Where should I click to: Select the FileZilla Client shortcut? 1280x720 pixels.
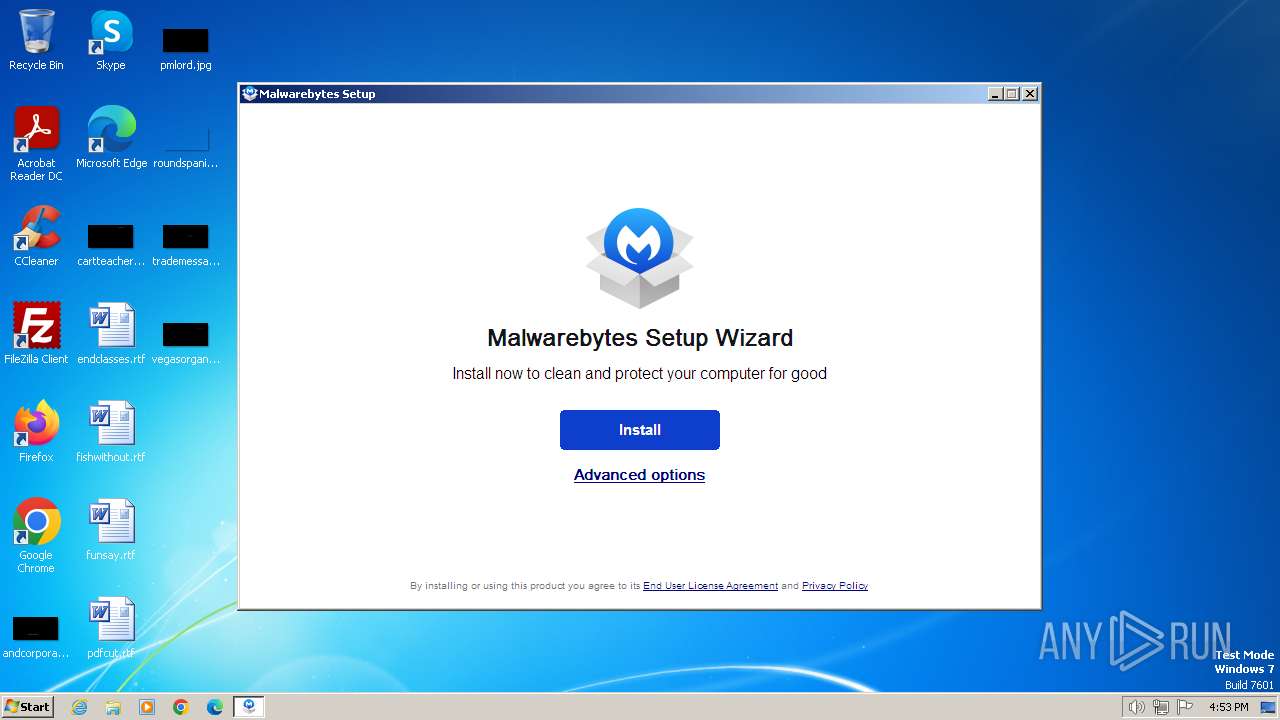pyautogui.click(x=36, y=333)
